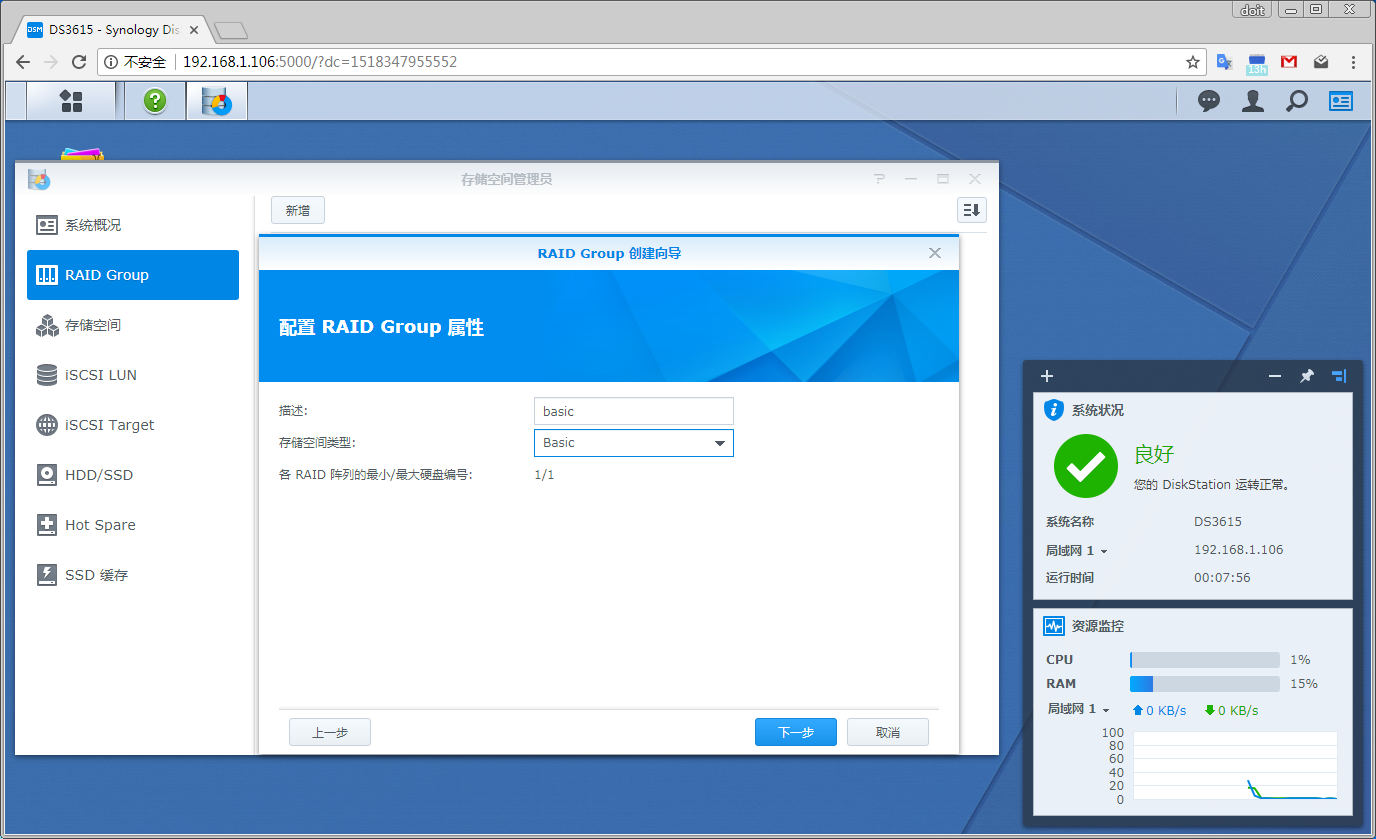Screen dimensions: 1376x839
Task: Collapse the widget panel with minus icon
Action: (x=1275, y=376)
